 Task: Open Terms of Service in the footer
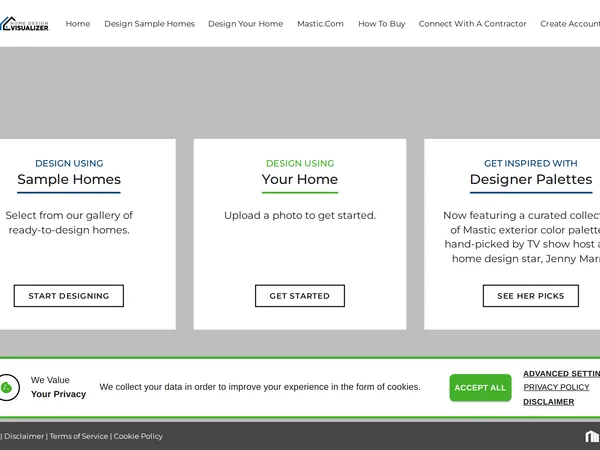click(x=79, y=436)
